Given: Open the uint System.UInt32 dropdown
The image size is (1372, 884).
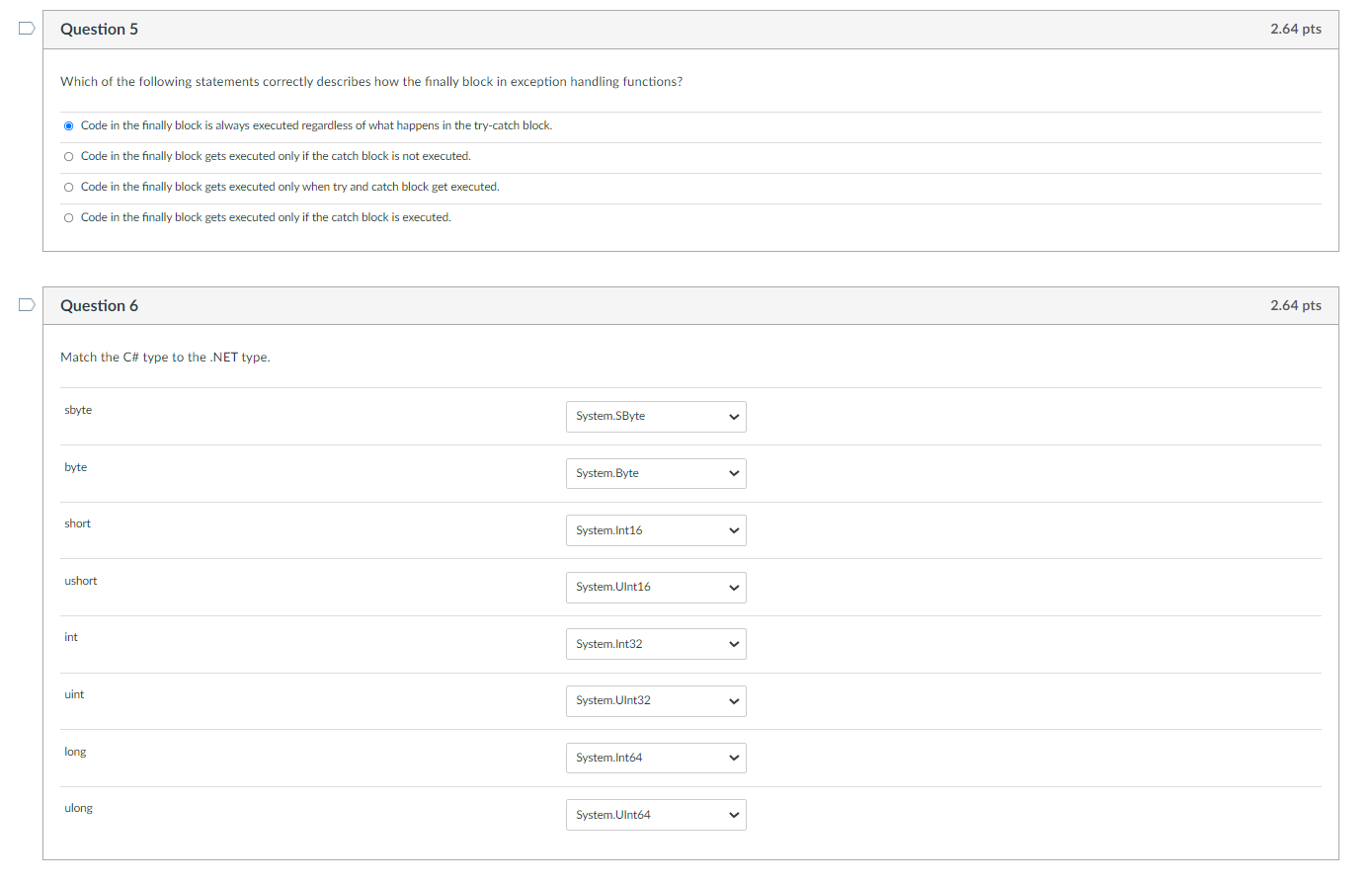Looking at the screenshot, I should point(656,700).
